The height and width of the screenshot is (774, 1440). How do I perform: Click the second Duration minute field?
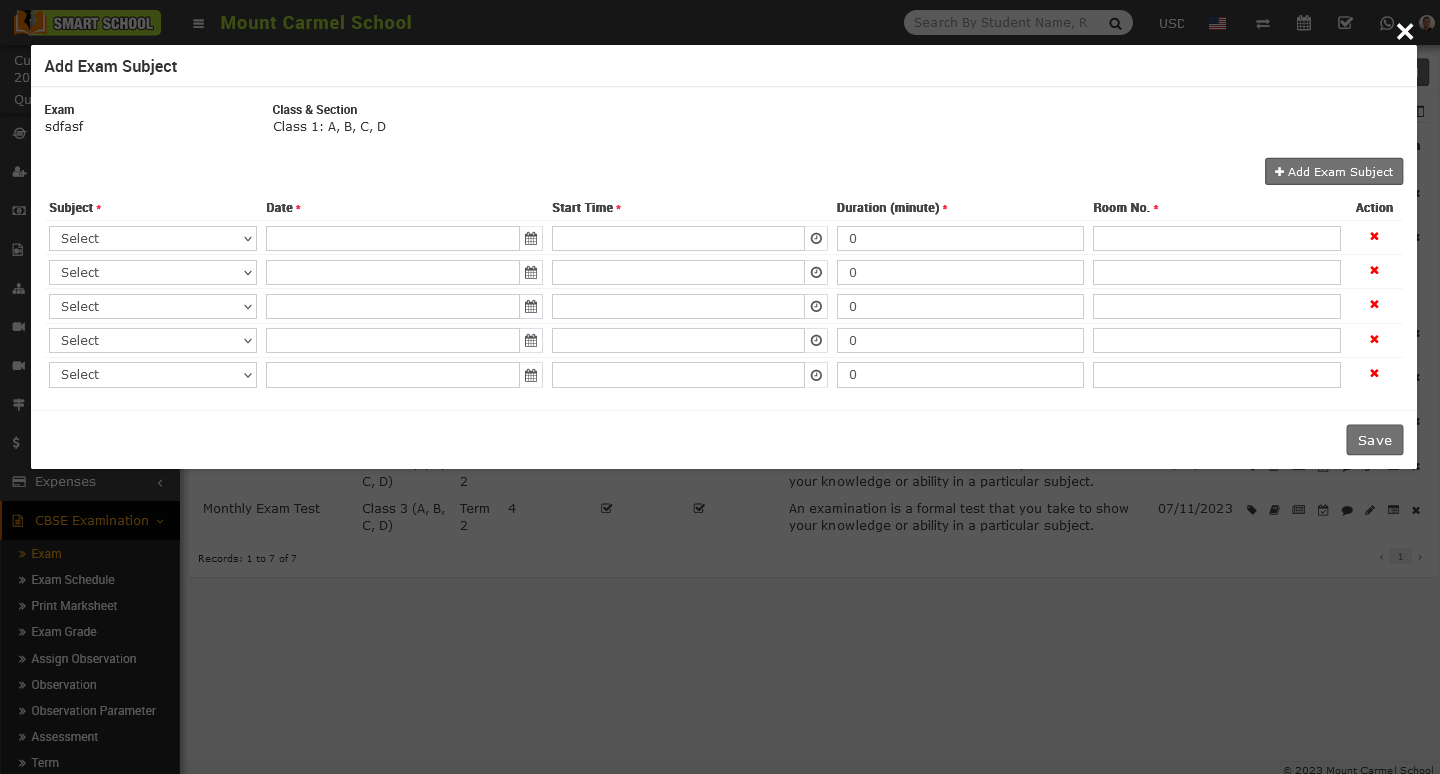coord(960,273)
